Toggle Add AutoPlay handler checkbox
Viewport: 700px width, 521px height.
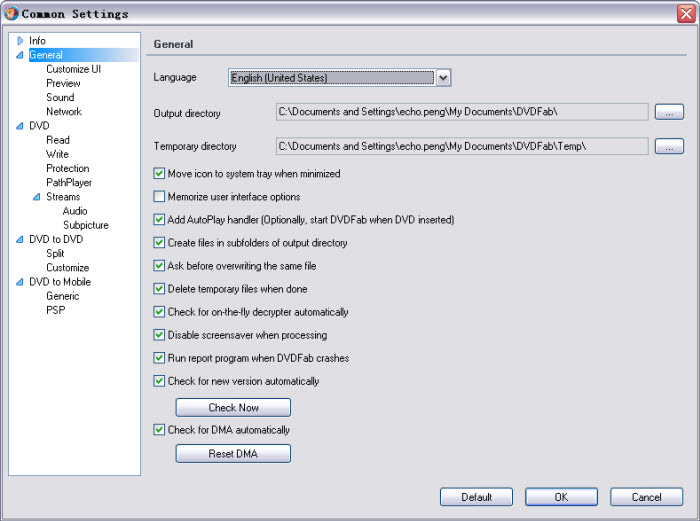(159, 220)
